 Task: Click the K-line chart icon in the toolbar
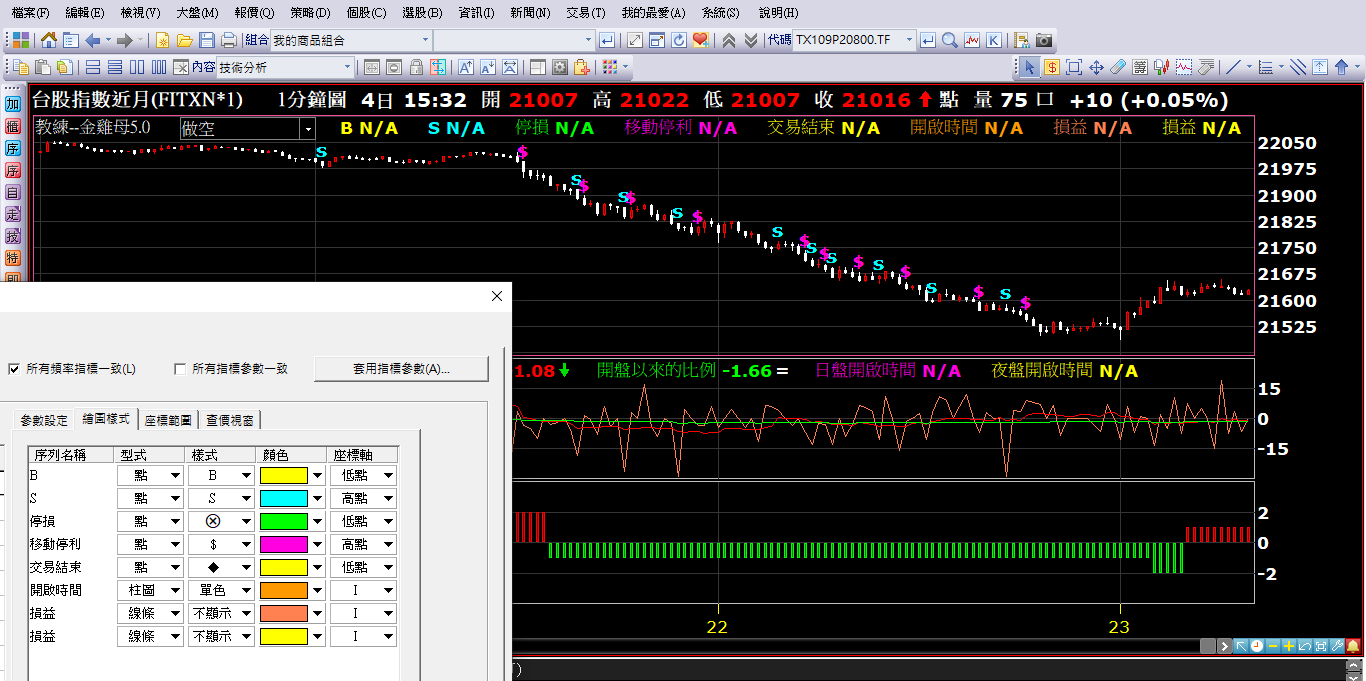point(994,40)
